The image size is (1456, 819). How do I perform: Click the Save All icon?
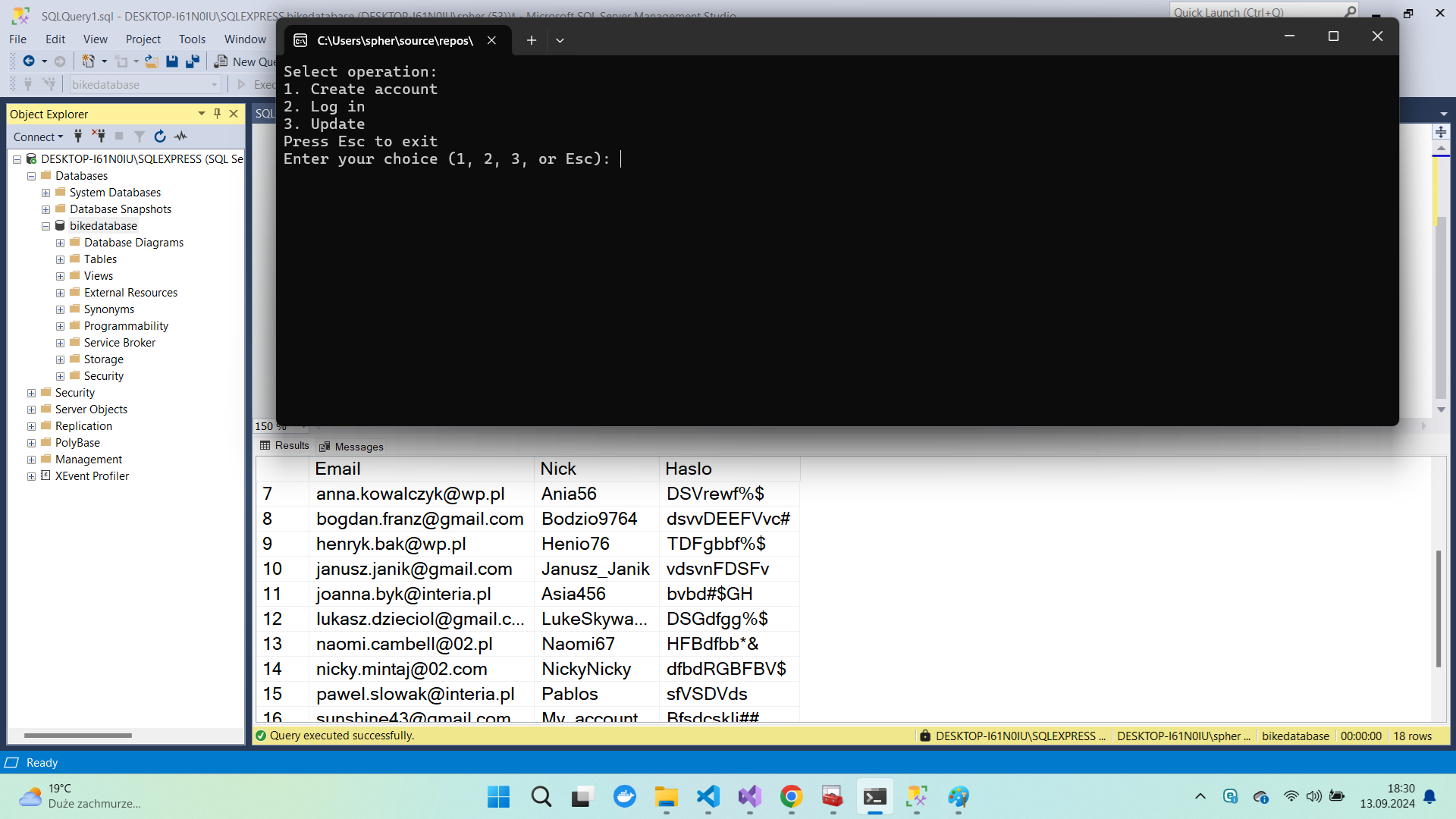pyautogui.click(x=193, y=61)
